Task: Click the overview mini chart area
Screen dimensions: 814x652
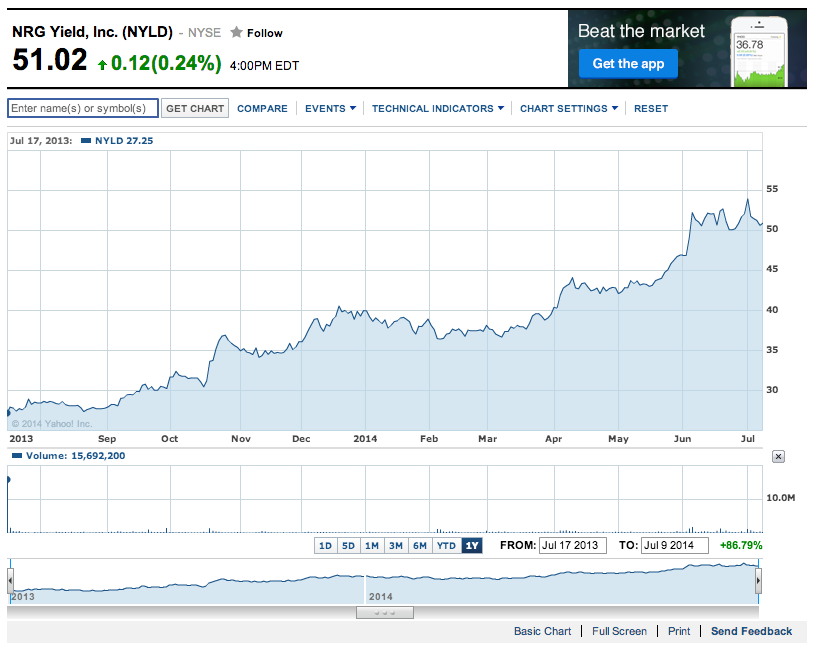Action: (x=384, y=581)
